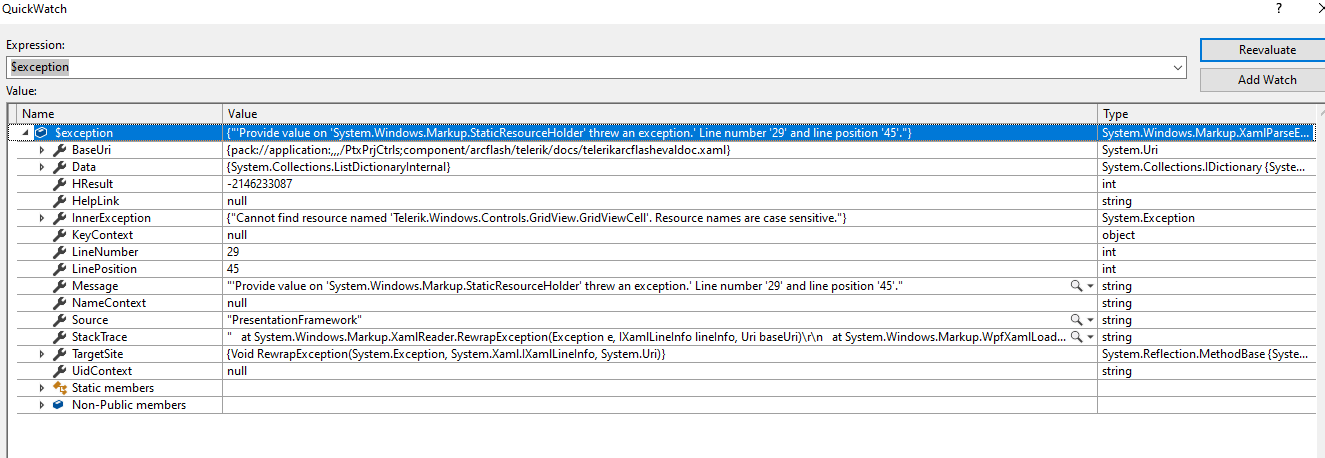Click the wrench icon beside BaseUri
Image resolution: width=1325 pixels, height=458 pixels.
58,150
